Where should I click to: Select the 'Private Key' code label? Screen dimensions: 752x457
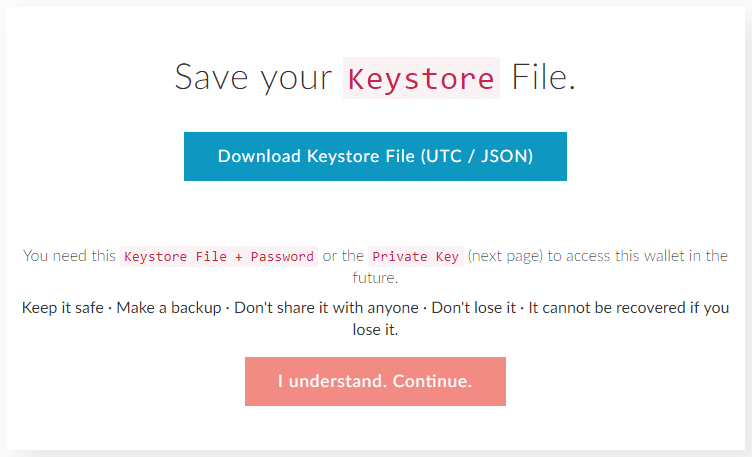415,256
